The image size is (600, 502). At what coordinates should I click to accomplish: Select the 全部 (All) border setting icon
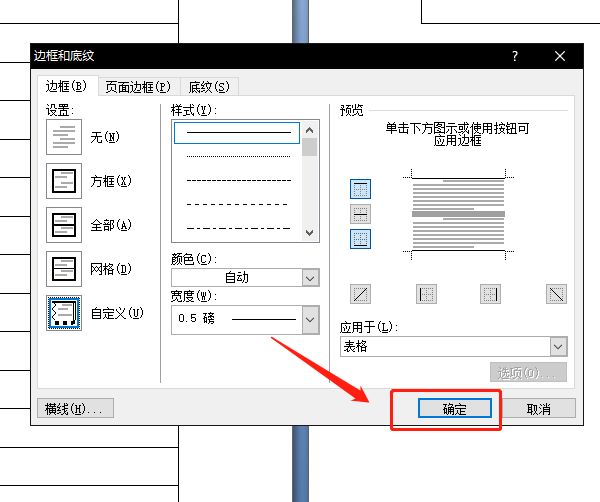tap(64, 225)
